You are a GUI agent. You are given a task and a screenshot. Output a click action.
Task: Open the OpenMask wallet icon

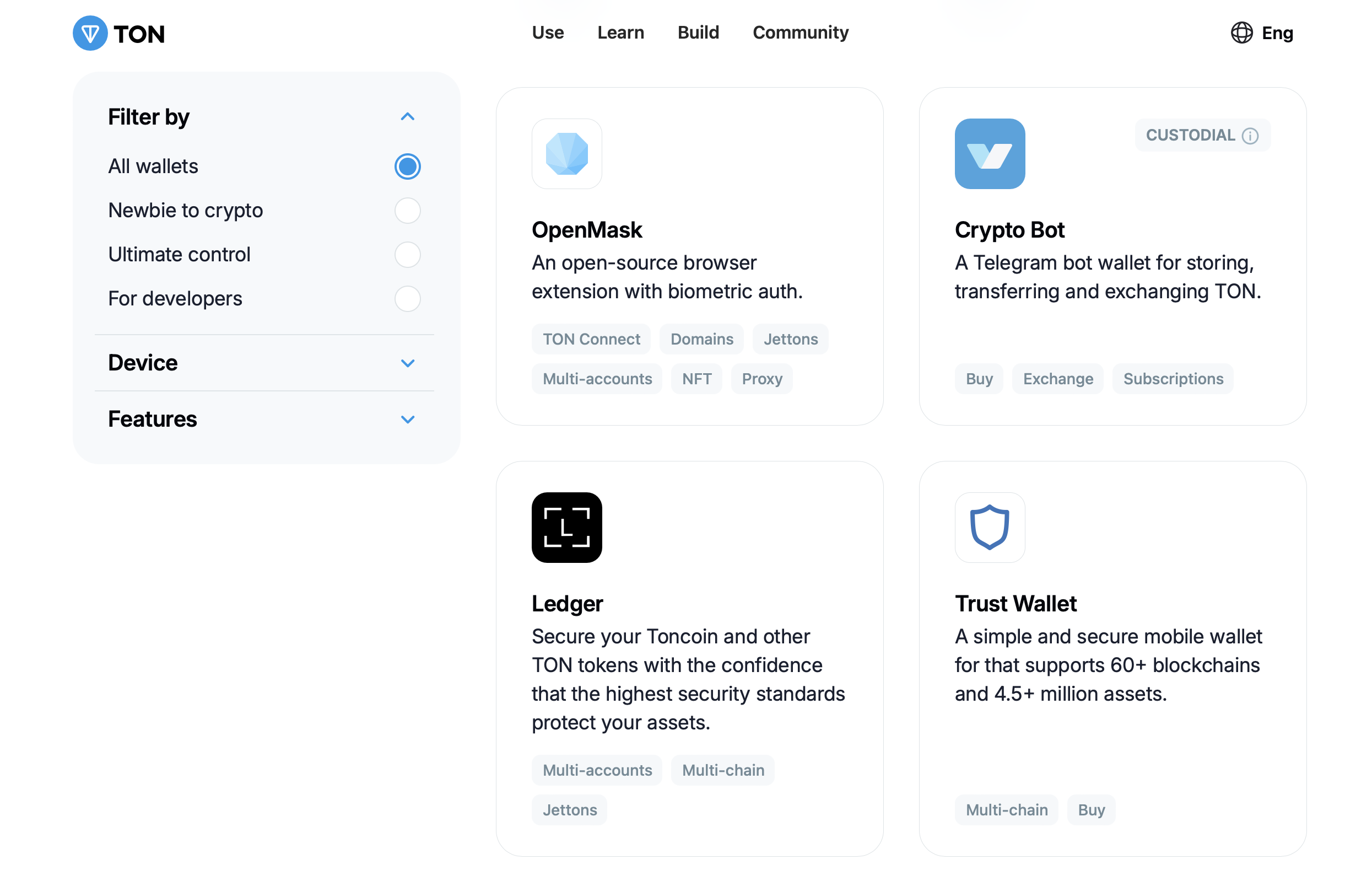click(x=566, y=154)
